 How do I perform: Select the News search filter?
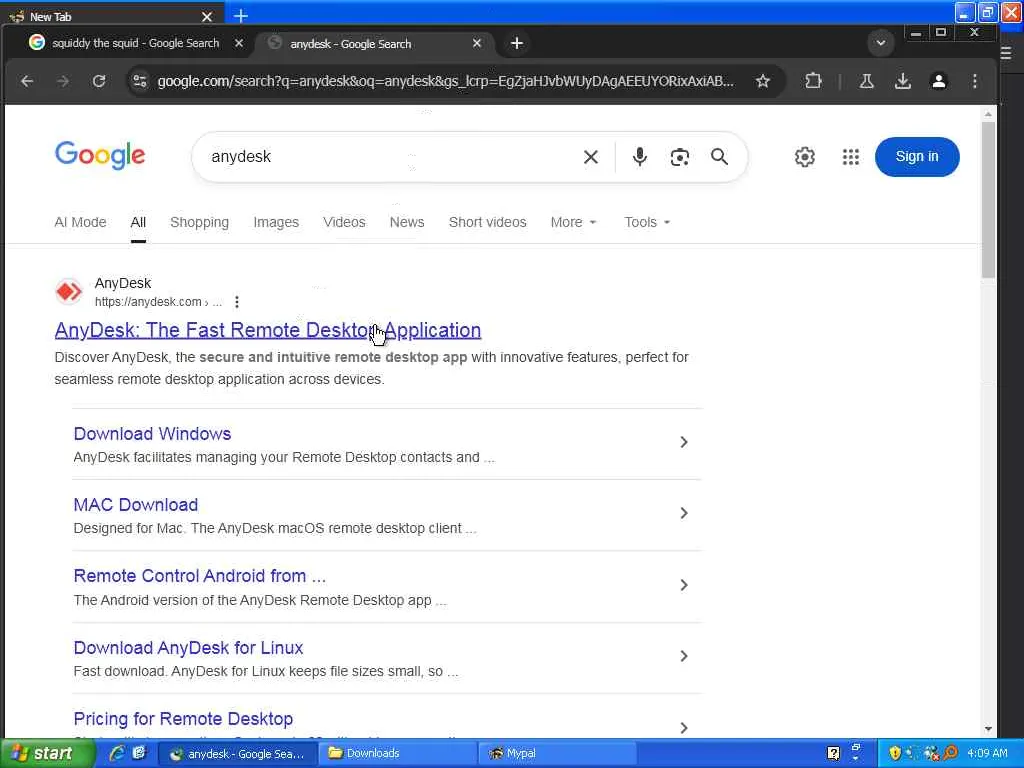click(407, 222)
